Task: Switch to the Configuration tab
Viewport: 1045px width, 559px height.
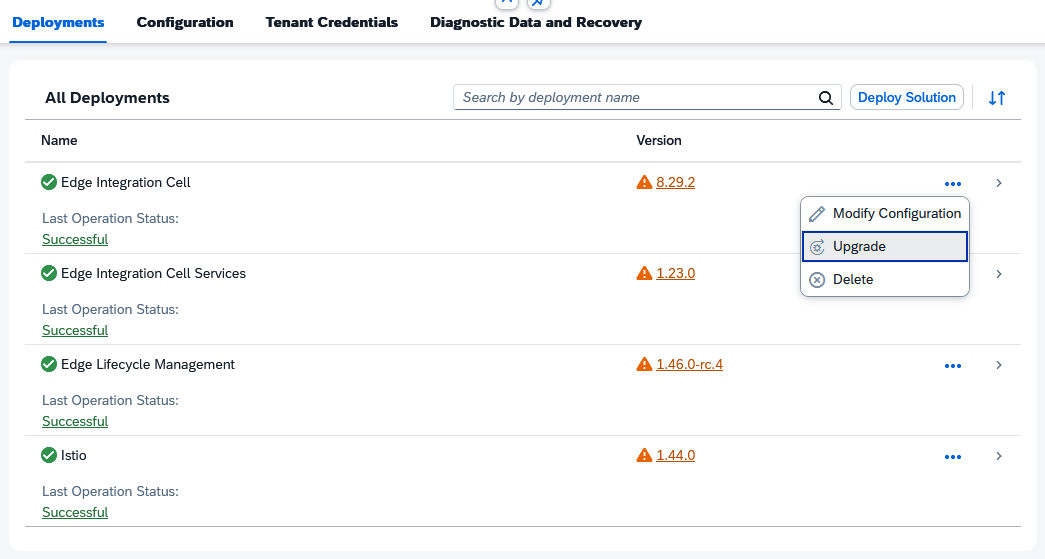Action: [x=185, y=22]
